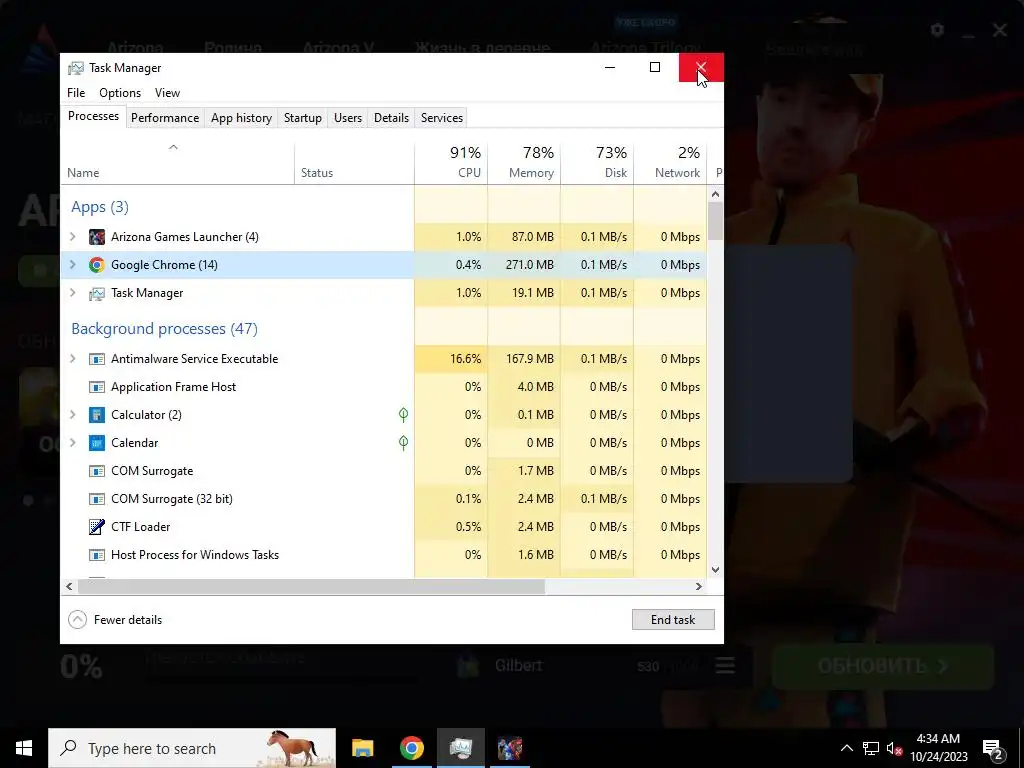Expand the Antimalware Service Executable group

click(x=72, y=359)
